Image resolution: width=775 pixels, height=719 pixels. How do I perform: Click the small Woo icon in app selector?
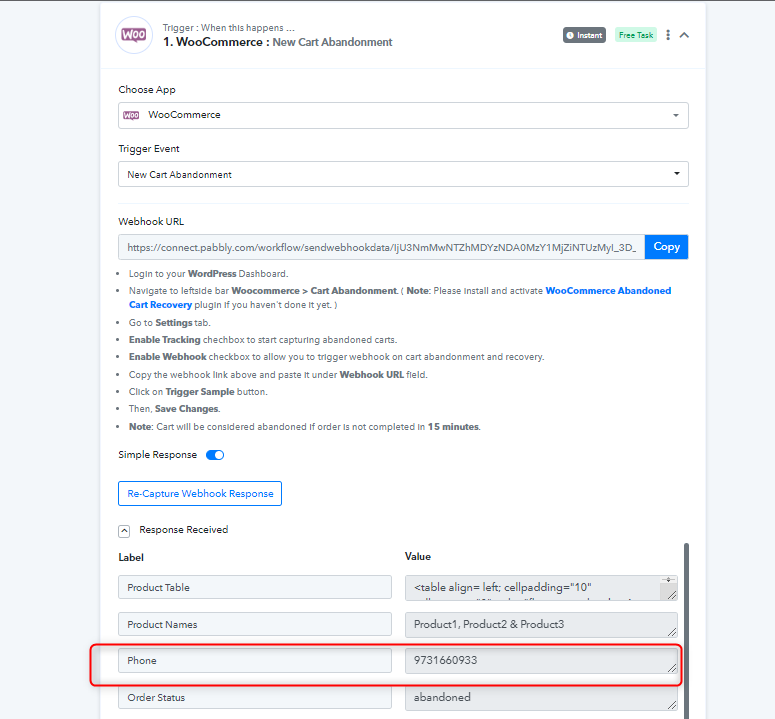pos(131,115)
